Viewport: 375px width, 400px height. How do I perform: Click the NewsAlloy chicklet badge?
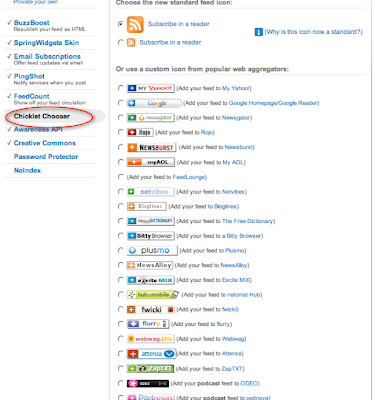(150, 265)
